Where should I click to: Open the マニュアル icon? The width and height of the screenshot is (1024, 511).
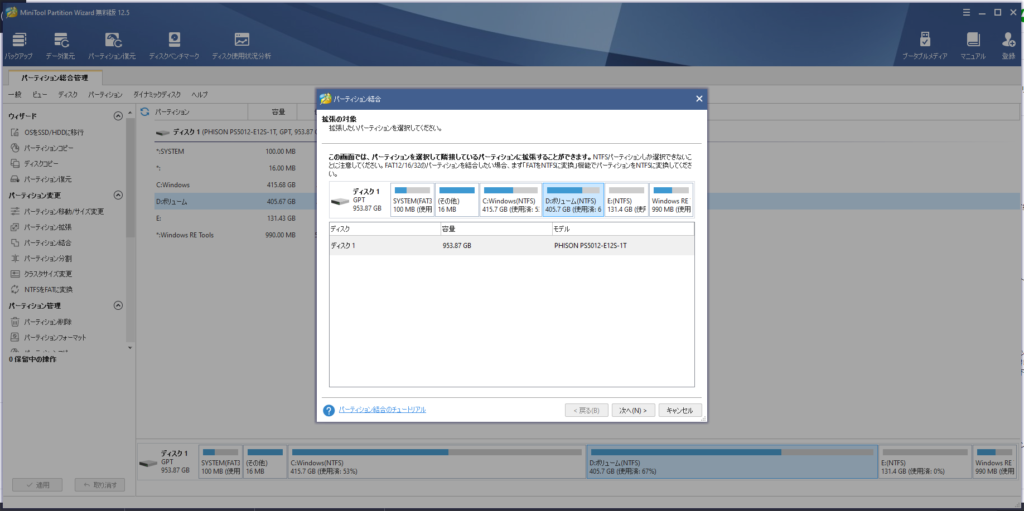click(973, 46)
